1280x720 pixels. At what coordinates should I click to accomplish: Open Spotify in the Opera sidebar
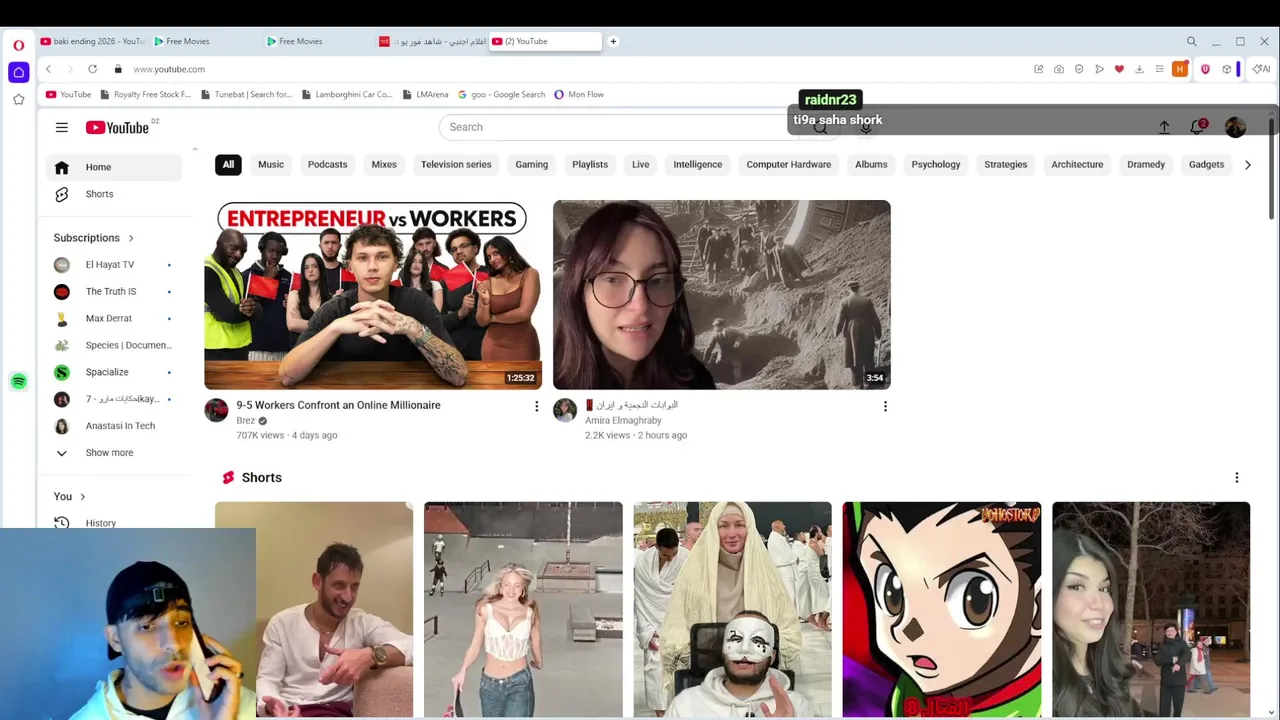coord(18,381)
